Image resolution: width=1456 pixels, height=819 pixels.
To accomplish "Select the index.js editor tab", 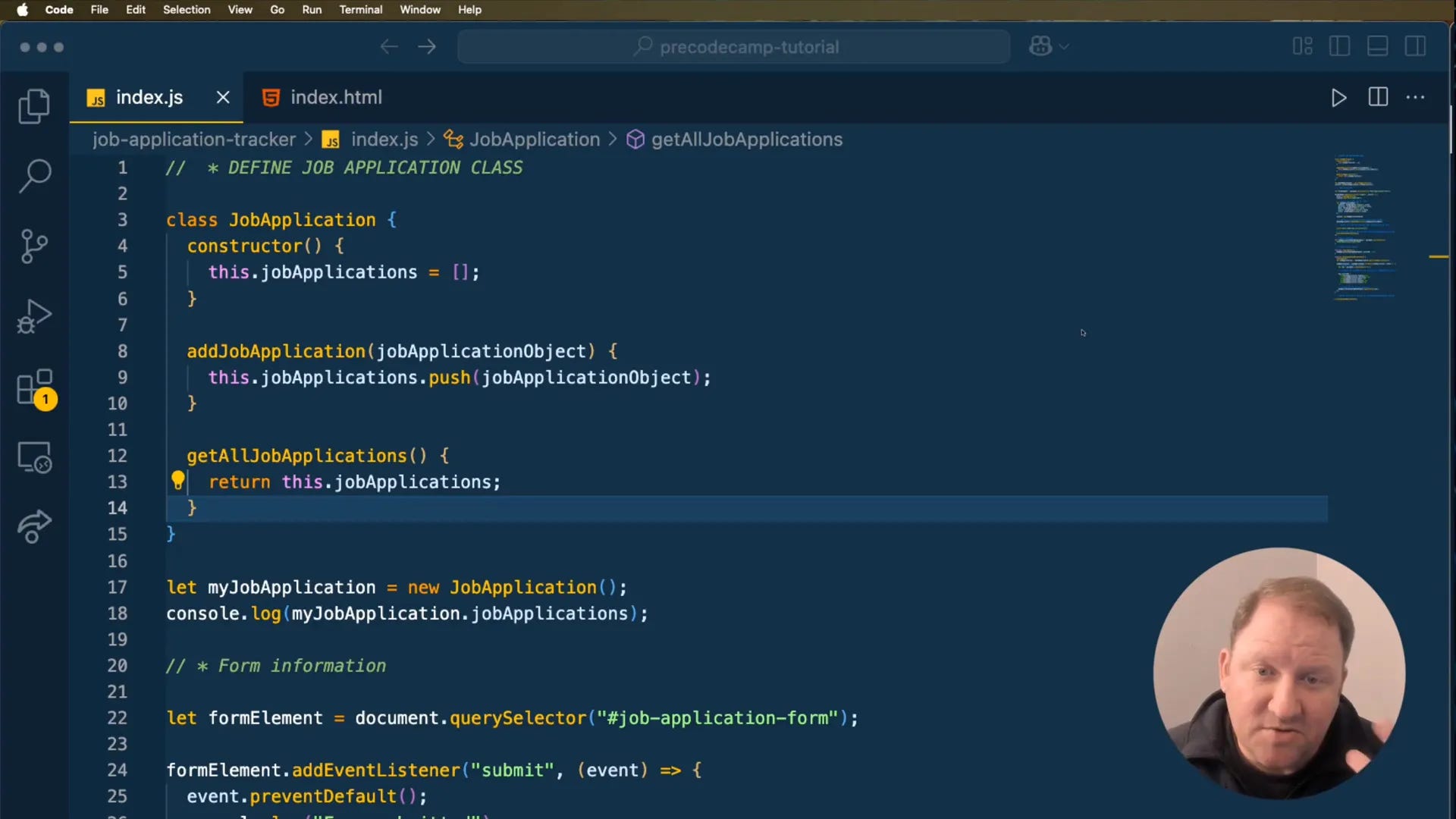I will (x=149, y=98).
